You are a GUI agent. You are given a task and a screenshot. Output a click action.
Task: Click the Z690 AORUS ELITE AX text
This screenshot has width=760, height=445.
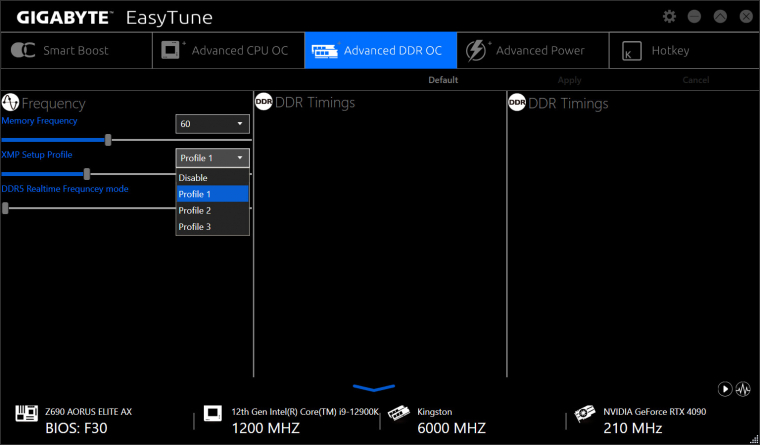pyautogui.click(x=88, y=412)
